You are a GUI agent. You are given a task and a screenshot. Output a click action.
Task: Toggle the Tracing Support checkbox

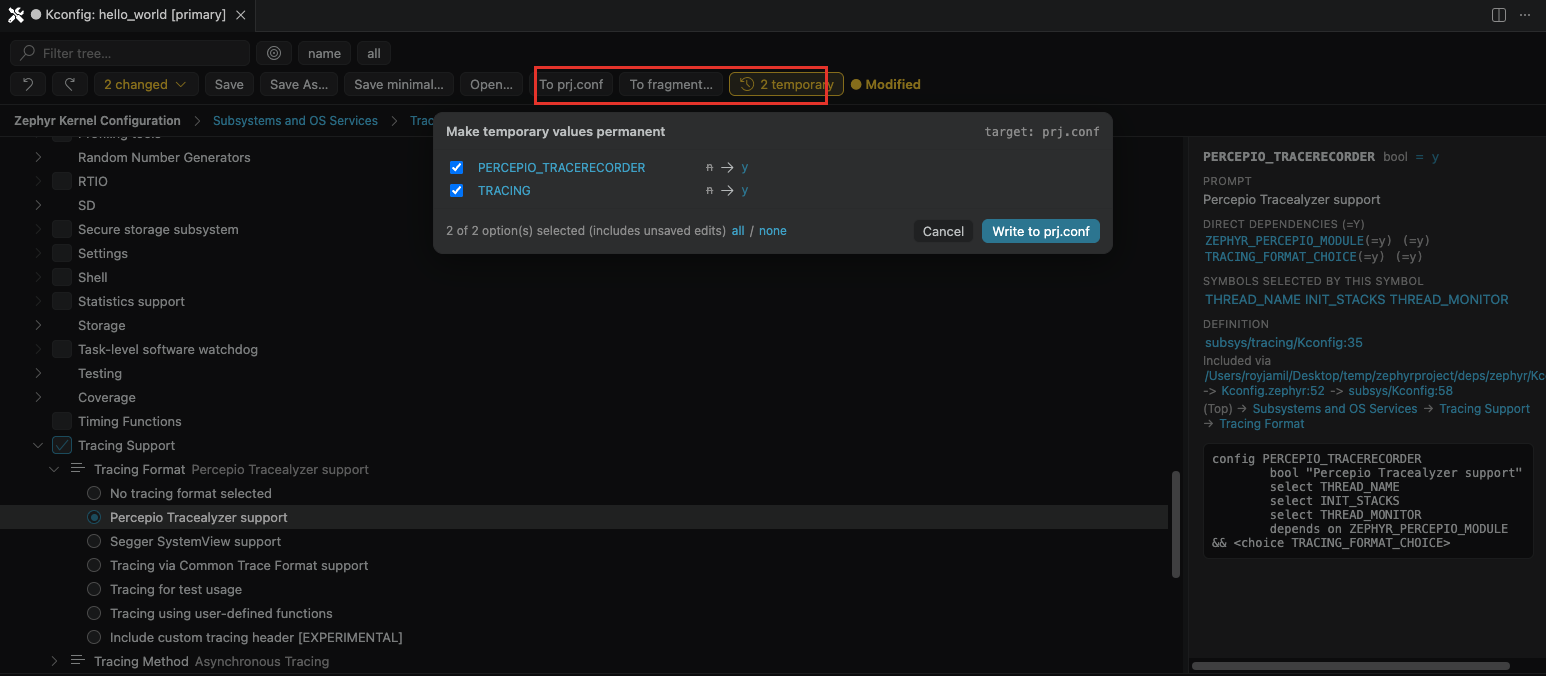(62, 445)
